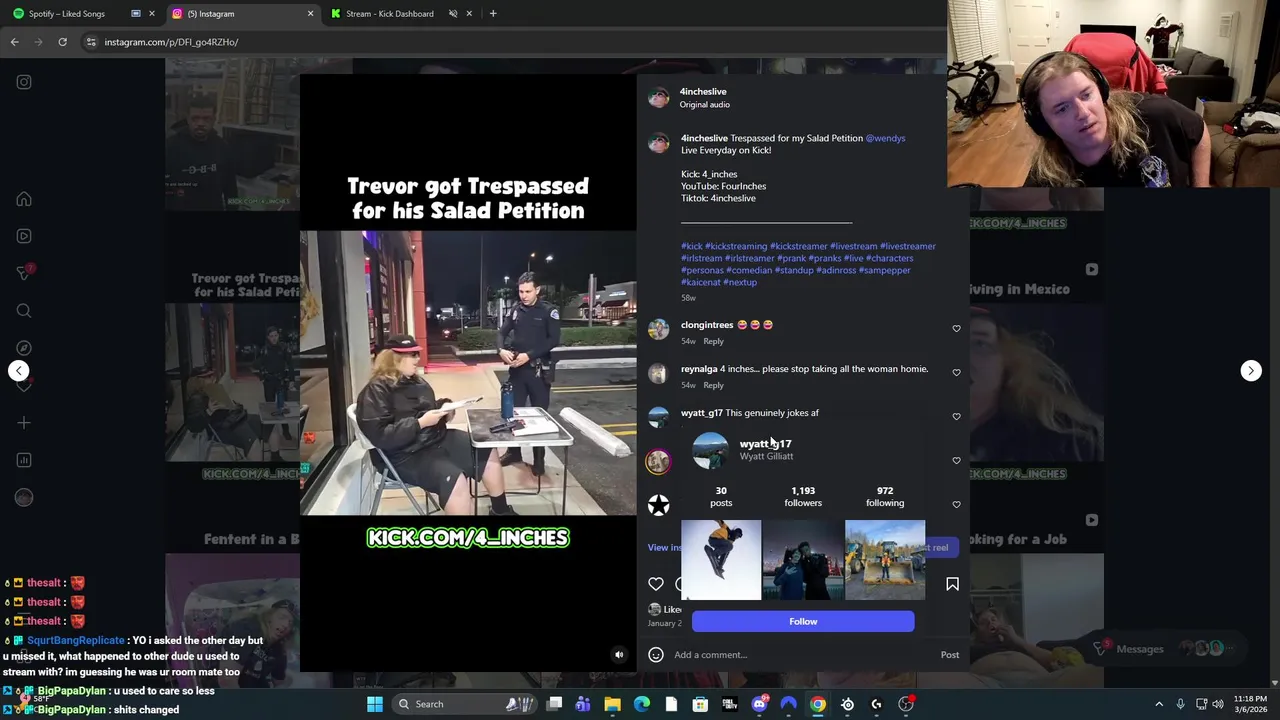Go to previous post with left arrow

[x=18, y=370]
